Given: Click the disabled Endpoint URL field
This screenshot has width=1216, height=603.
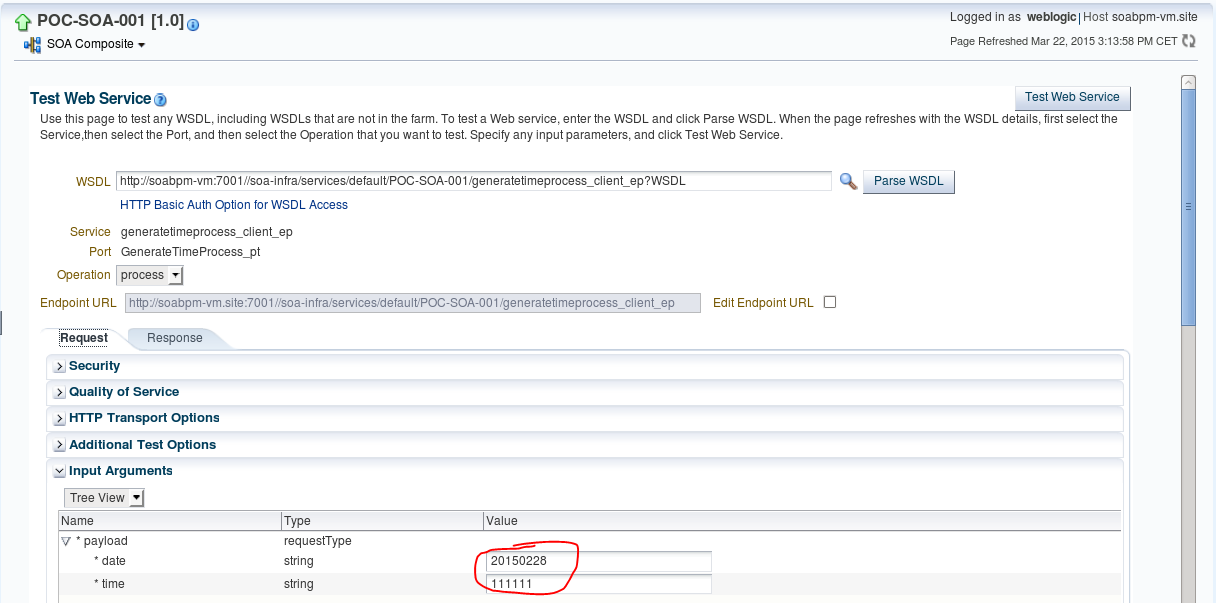Looking at the screenshot, I should [412, 303].
